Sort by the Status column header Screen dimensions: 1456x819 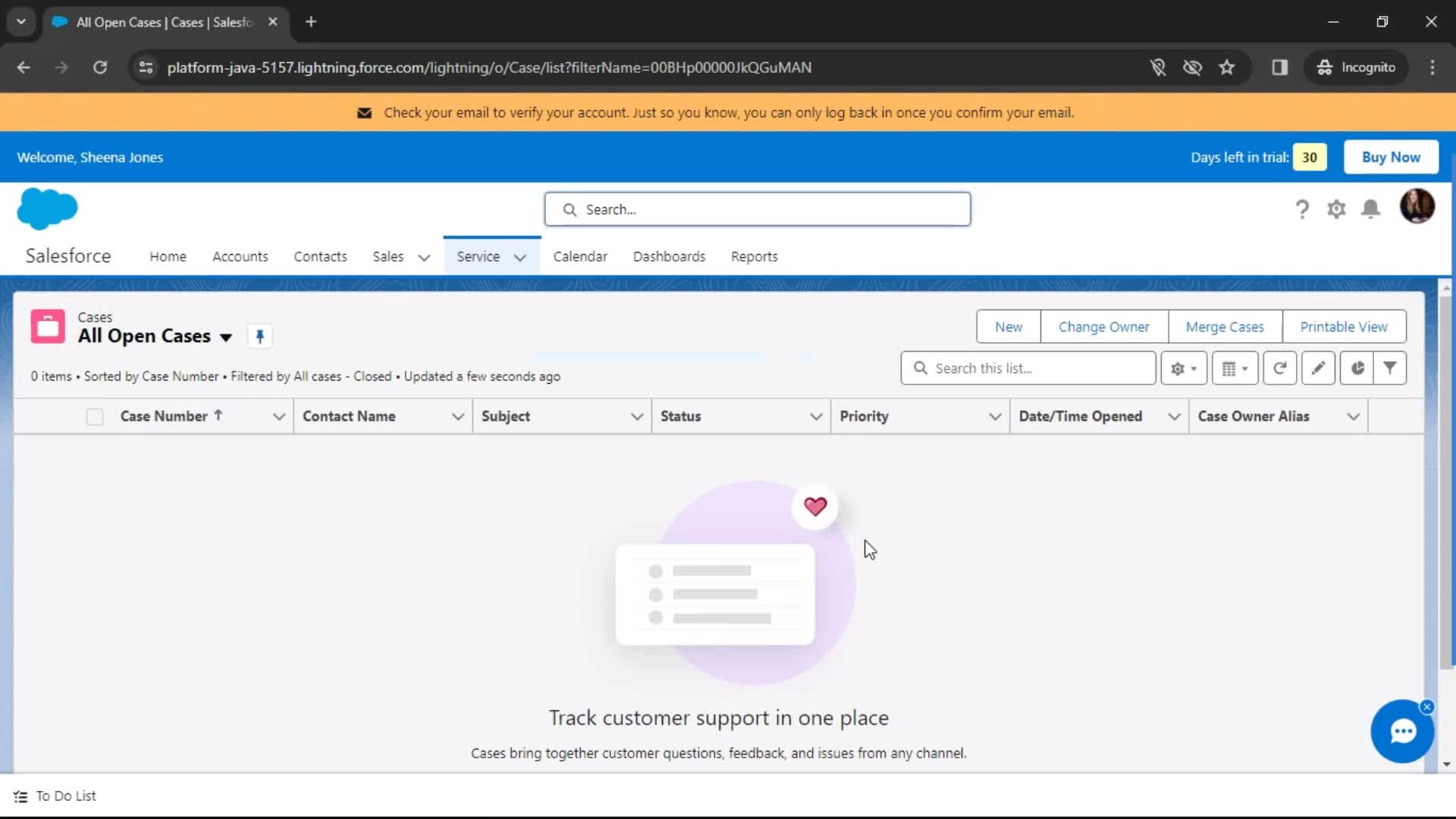pos(680,416)
